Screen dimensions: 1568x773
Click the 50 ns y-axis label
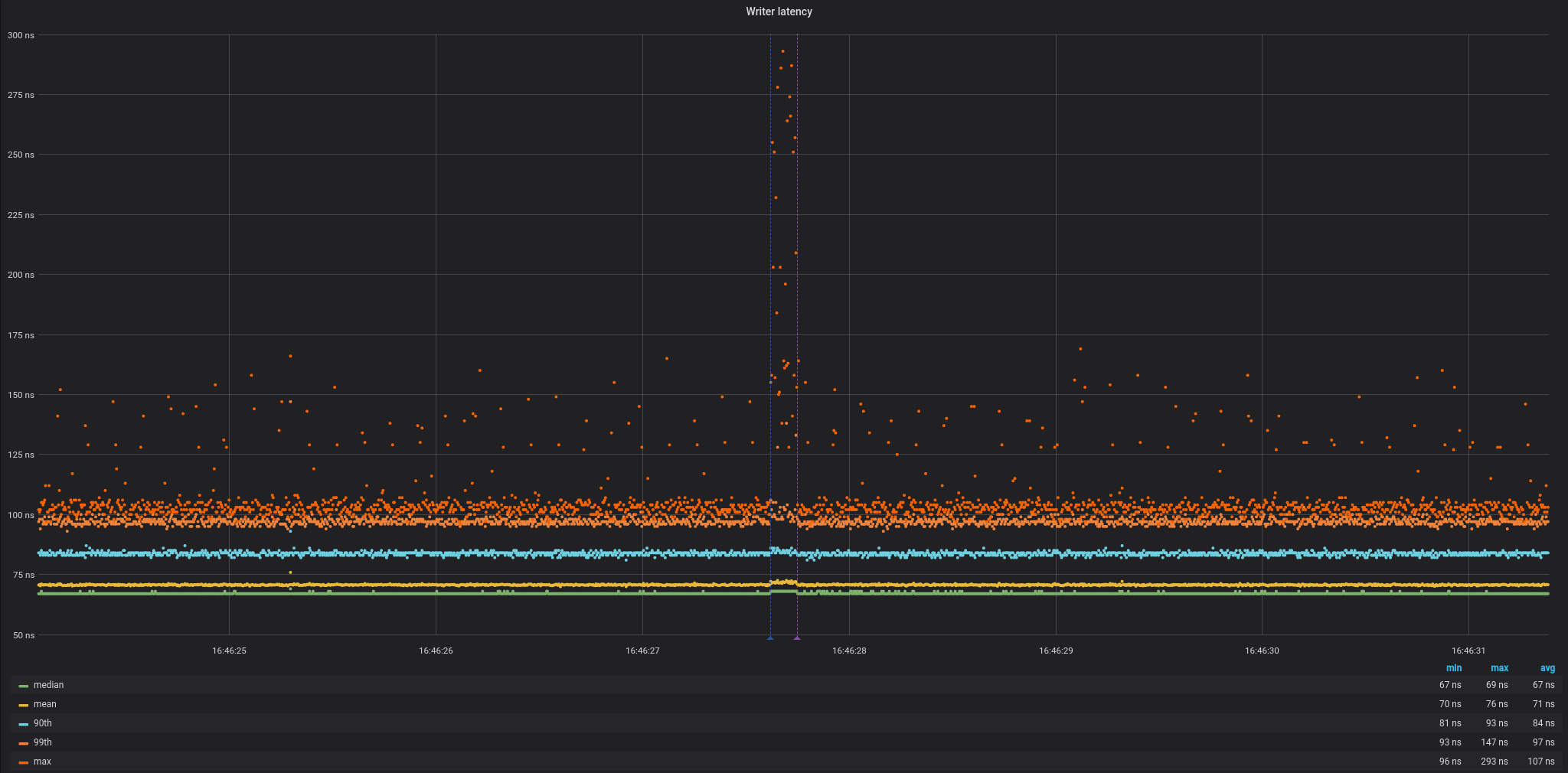[x=24, y=635]
